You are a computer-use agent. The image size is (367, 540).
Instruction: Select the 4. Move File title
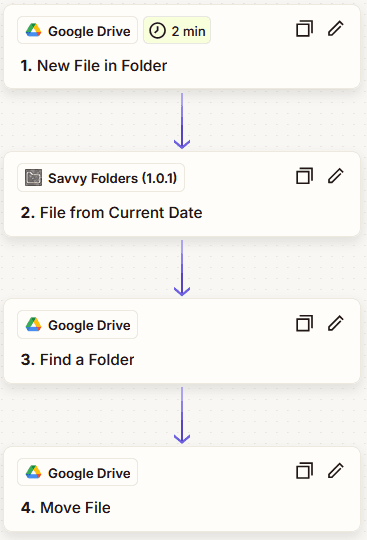coord(65,508)
